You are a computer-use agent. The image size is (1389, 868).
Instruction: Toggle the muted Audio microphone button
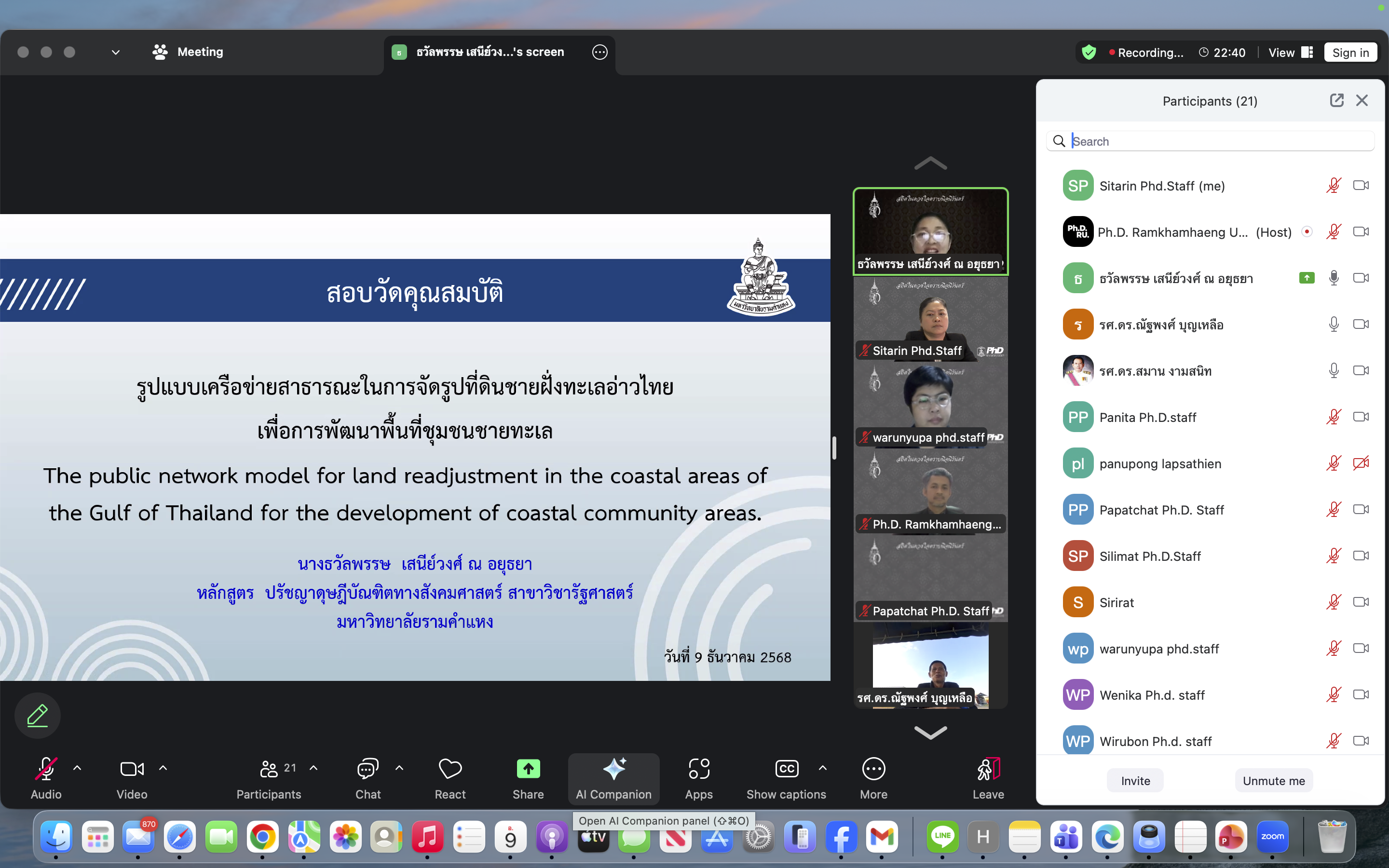(45, 769)
